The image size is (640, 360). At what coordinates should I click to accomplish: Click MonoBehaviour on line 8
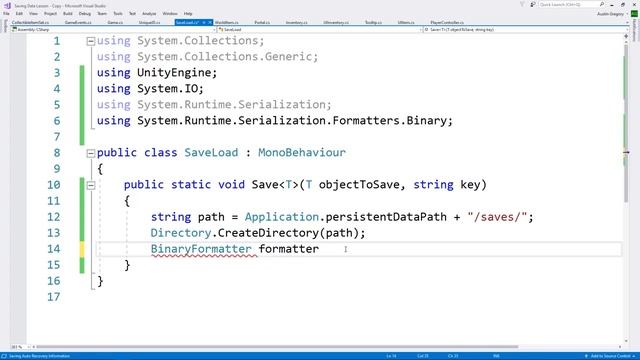[x=302, y=153]
